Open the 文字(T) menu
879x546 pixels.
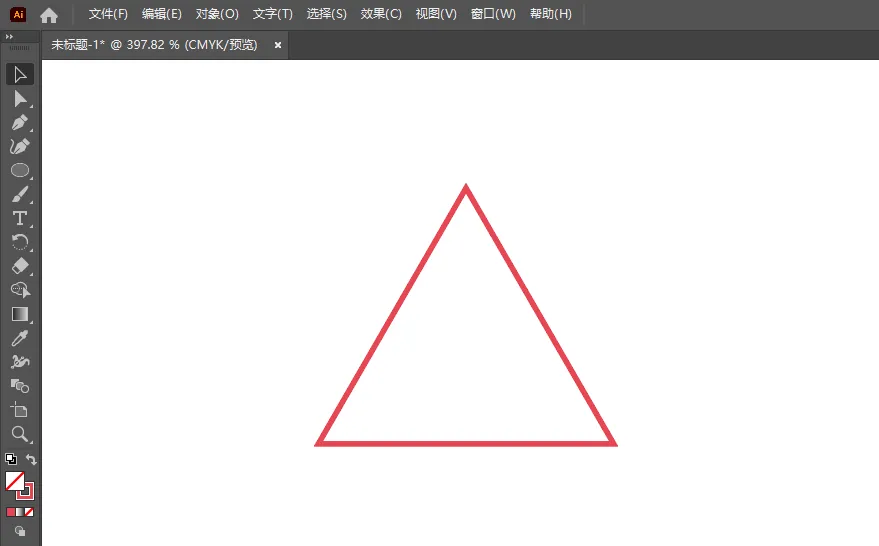pos(272,14)
